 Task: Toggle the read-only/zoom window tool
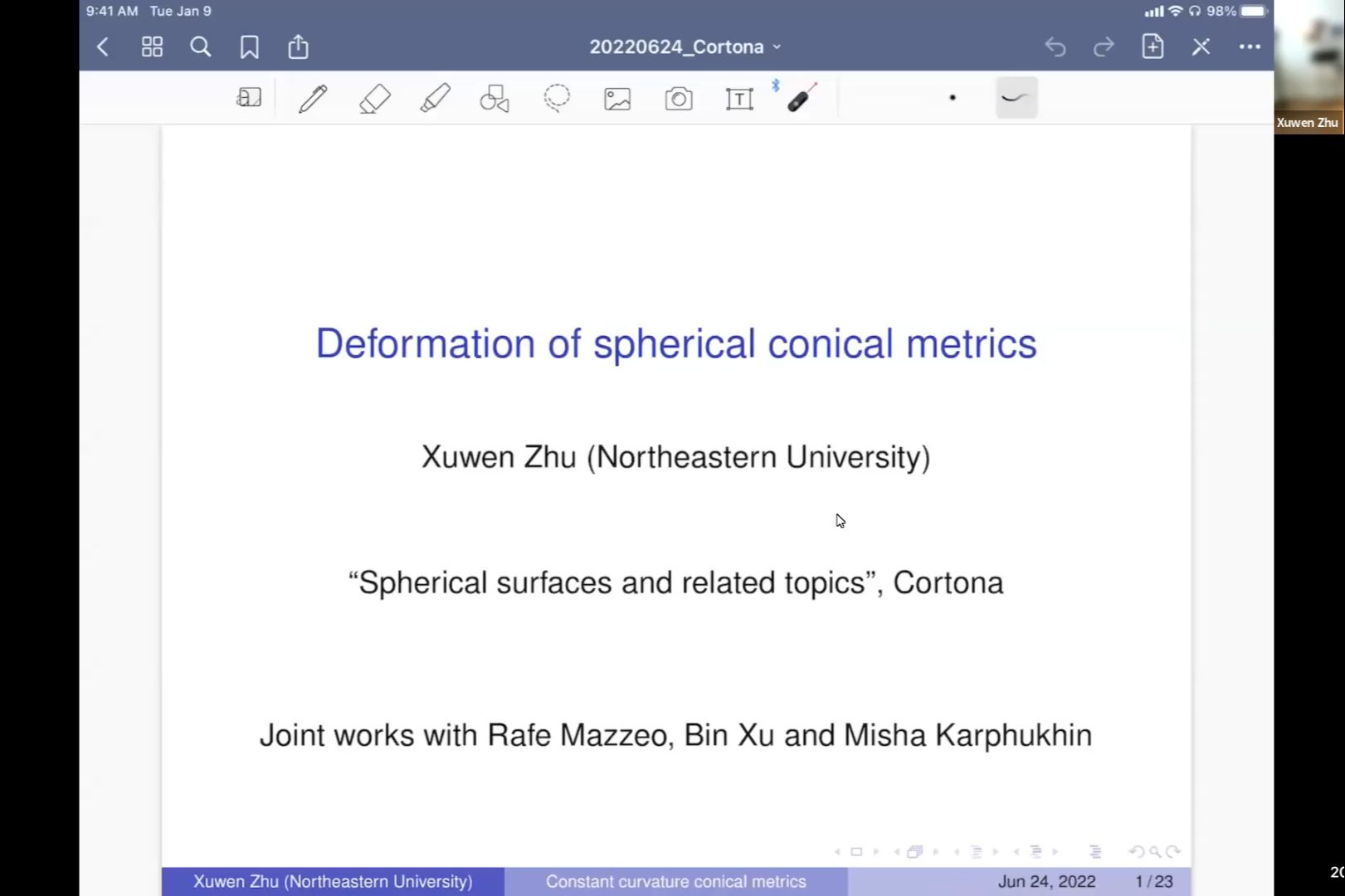point(249,98)
